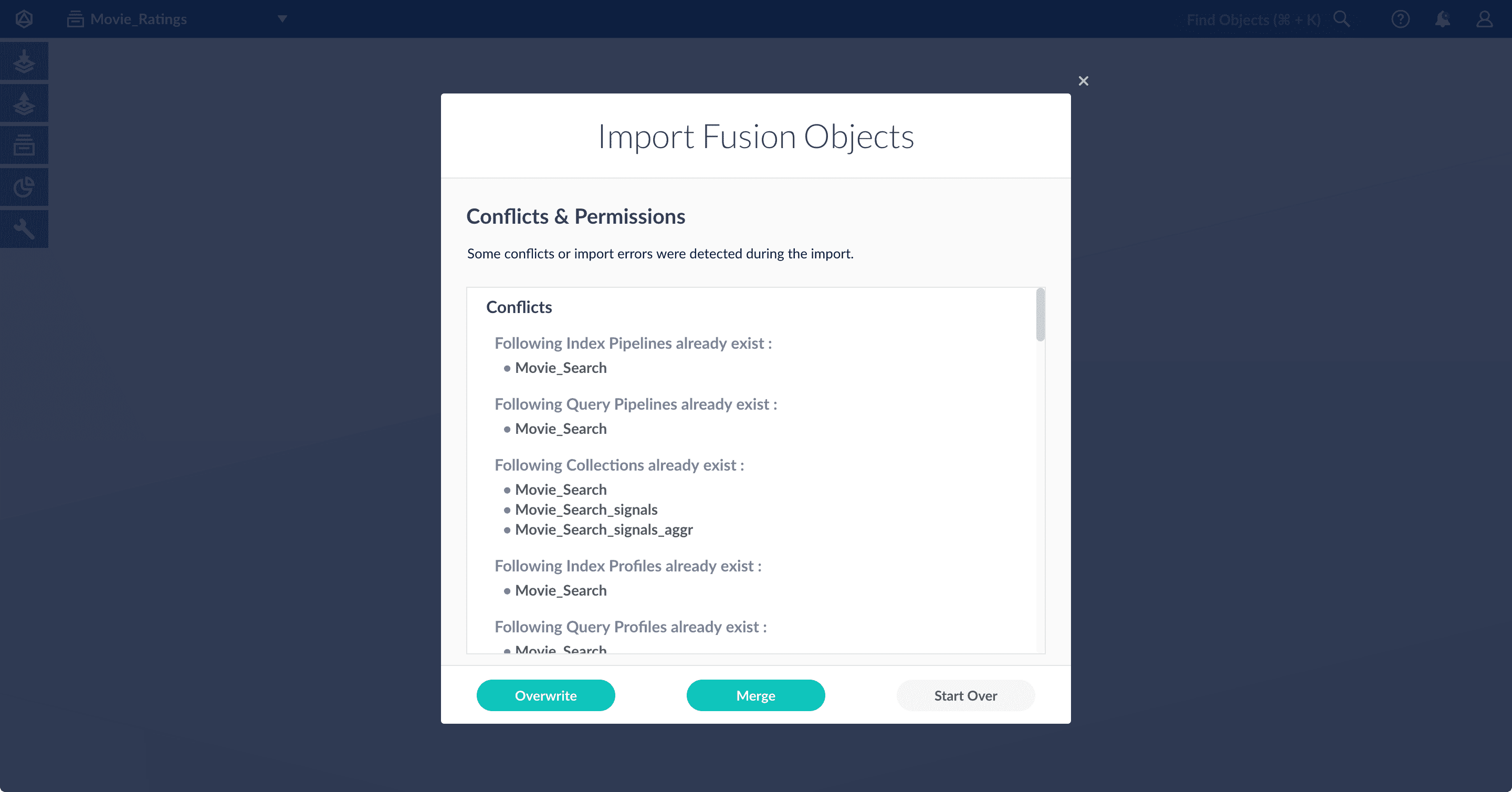This screenshot has height=792, width=1512.
Task: Open the System tools wrench icon
Action: click(x=24, y=229)
